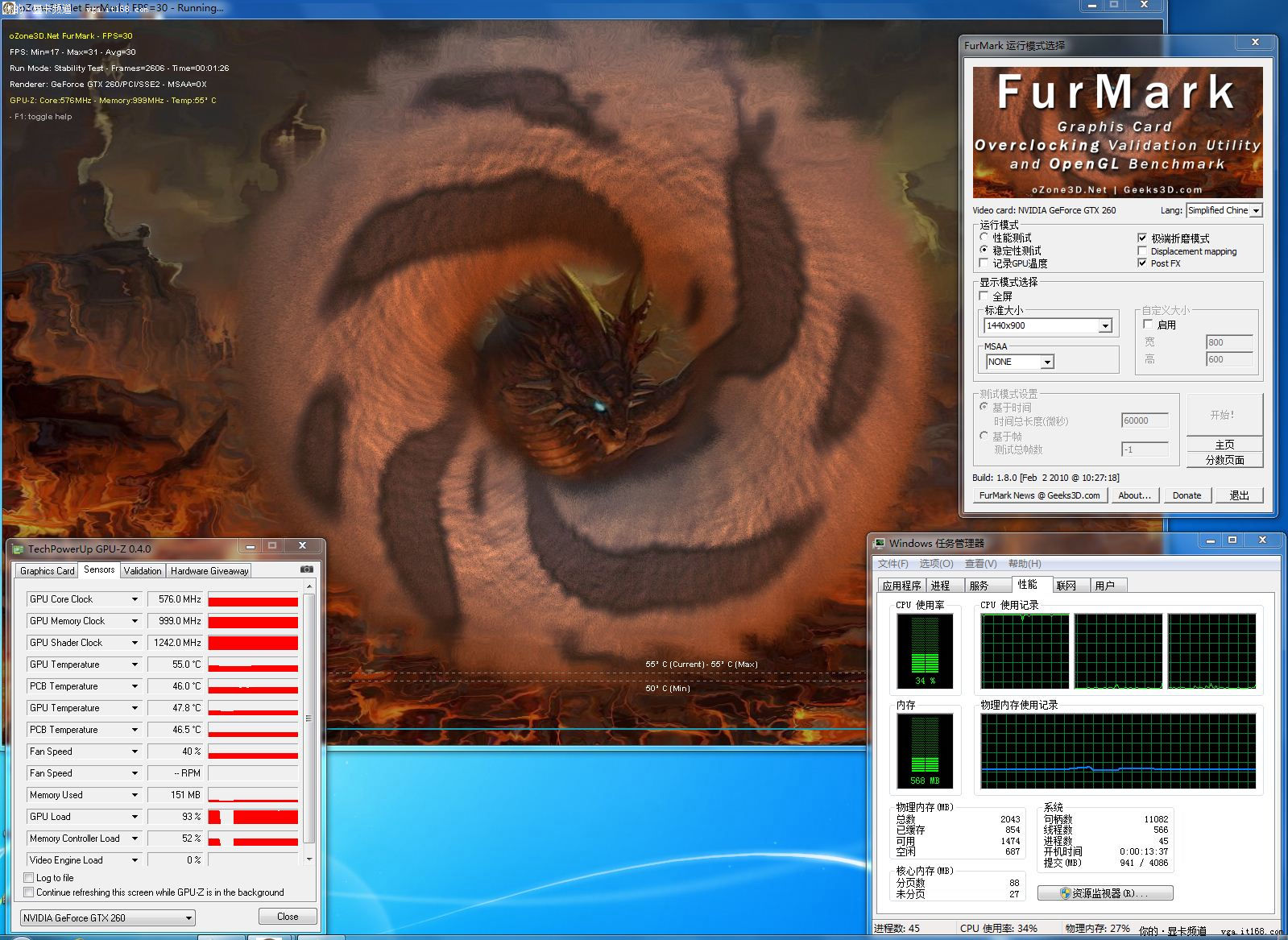Expand GPU Load sensor dropdown
Image resolution: width=1288 pixels, height=940 pixels.
click(135, 817)
